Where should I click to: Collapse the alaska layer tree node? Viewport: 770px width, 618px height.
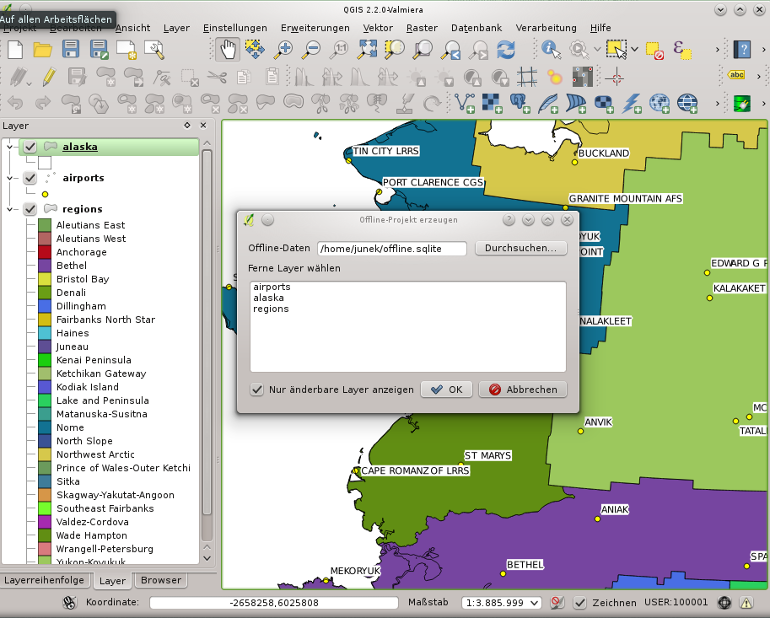coord(9,147)
